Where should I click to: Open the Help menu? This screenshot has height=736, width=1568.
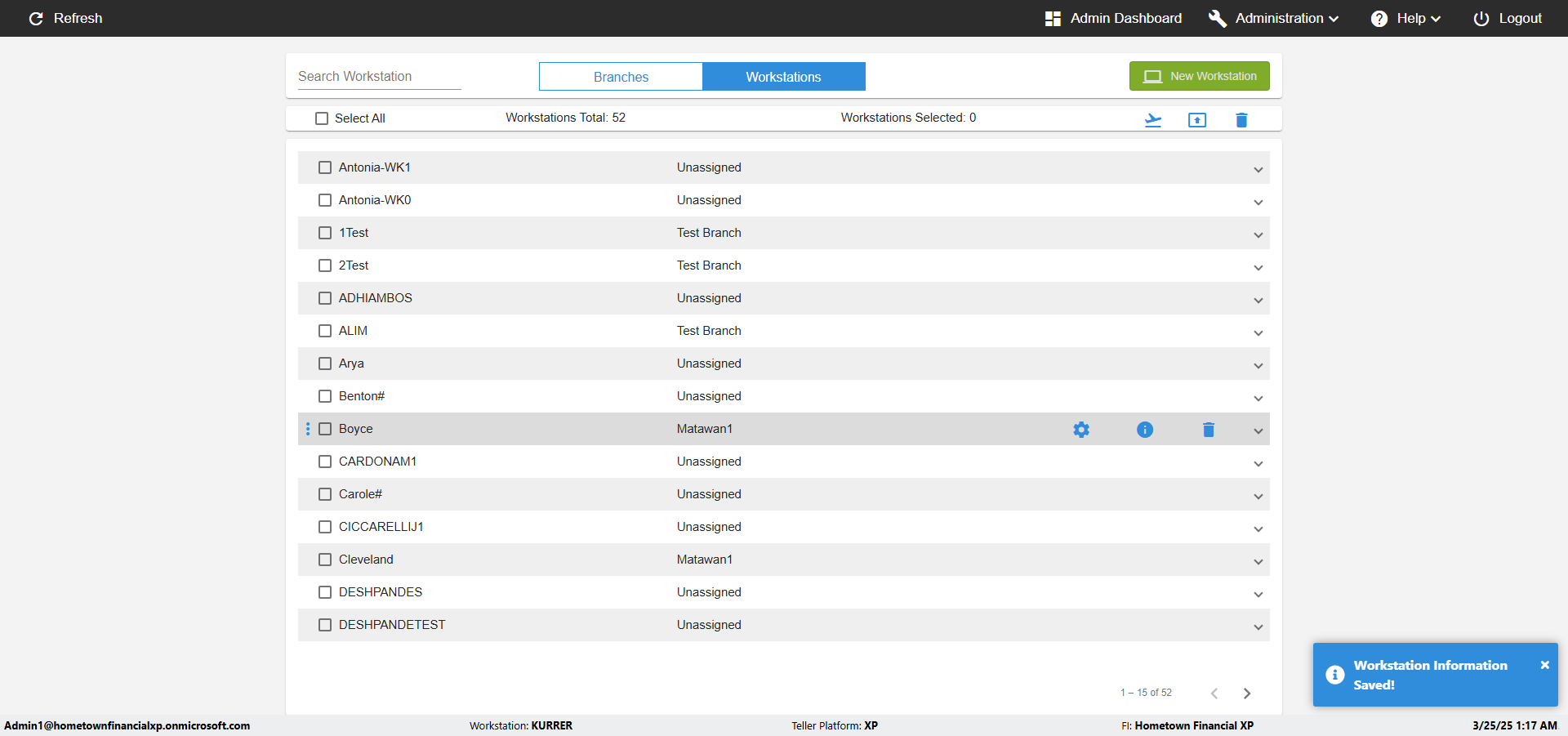[1405, 18]
